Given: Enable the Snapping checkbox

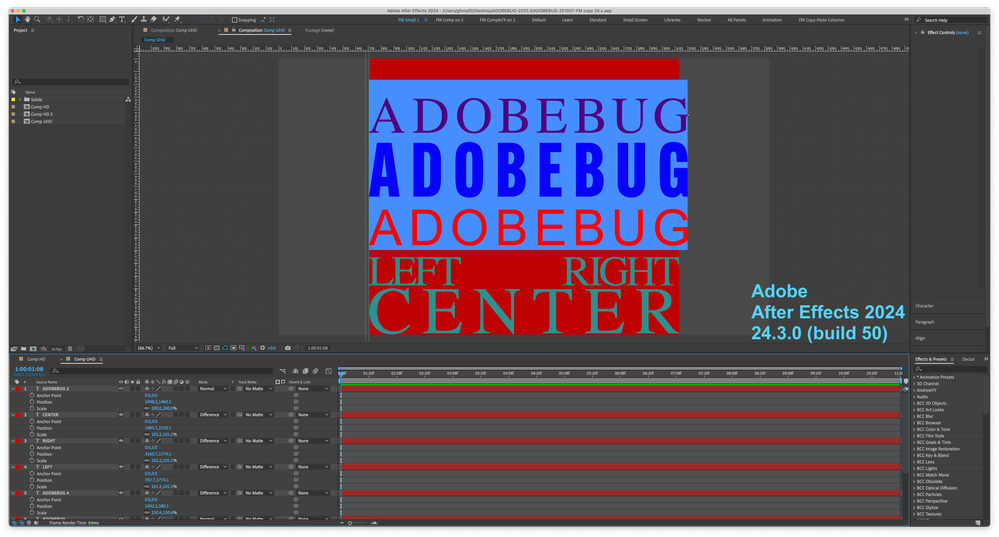Looking at the screenshot, I should point(234,20).
